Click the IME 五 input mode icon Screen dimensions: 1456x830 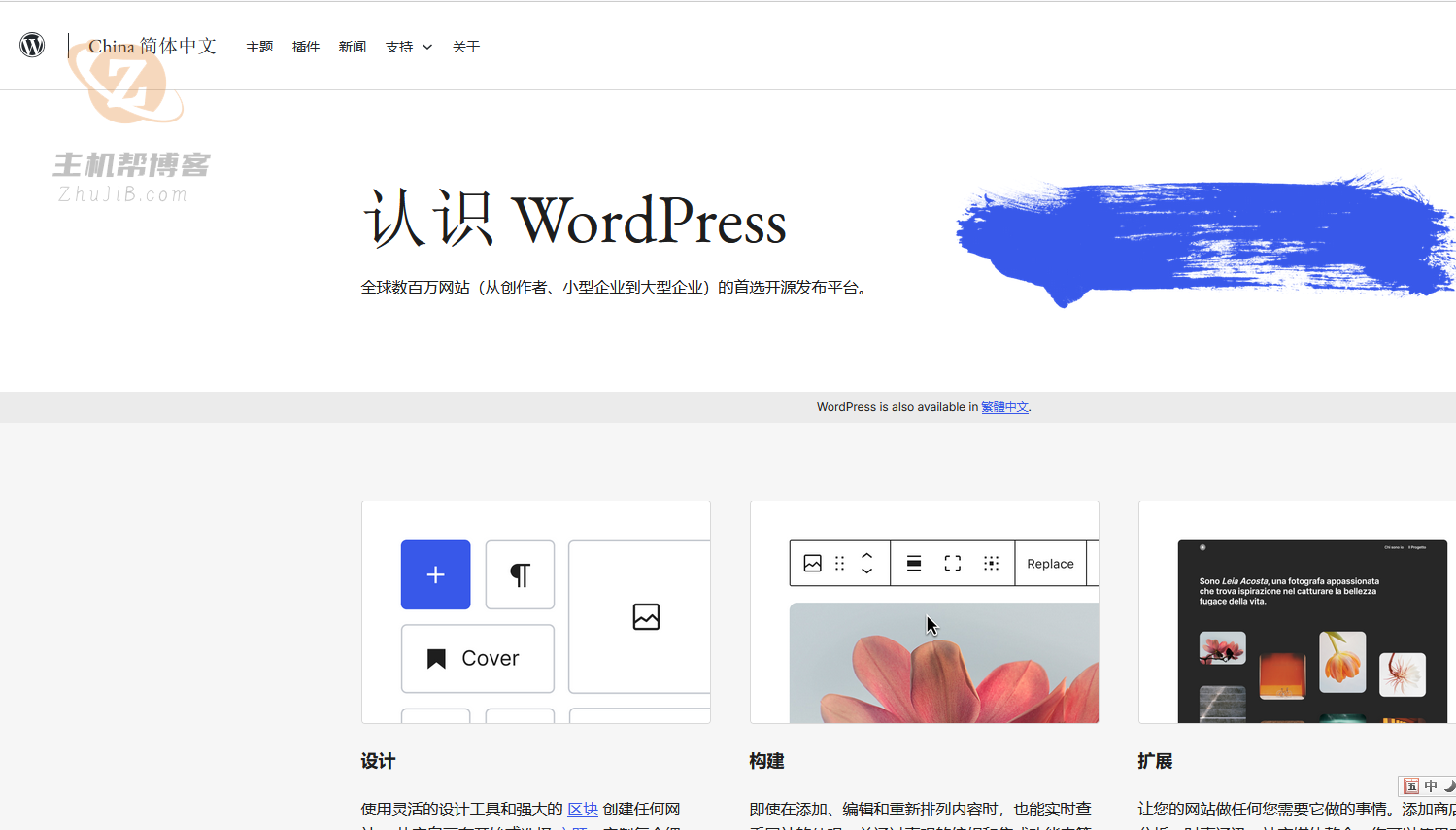[x=1411, y=786]
